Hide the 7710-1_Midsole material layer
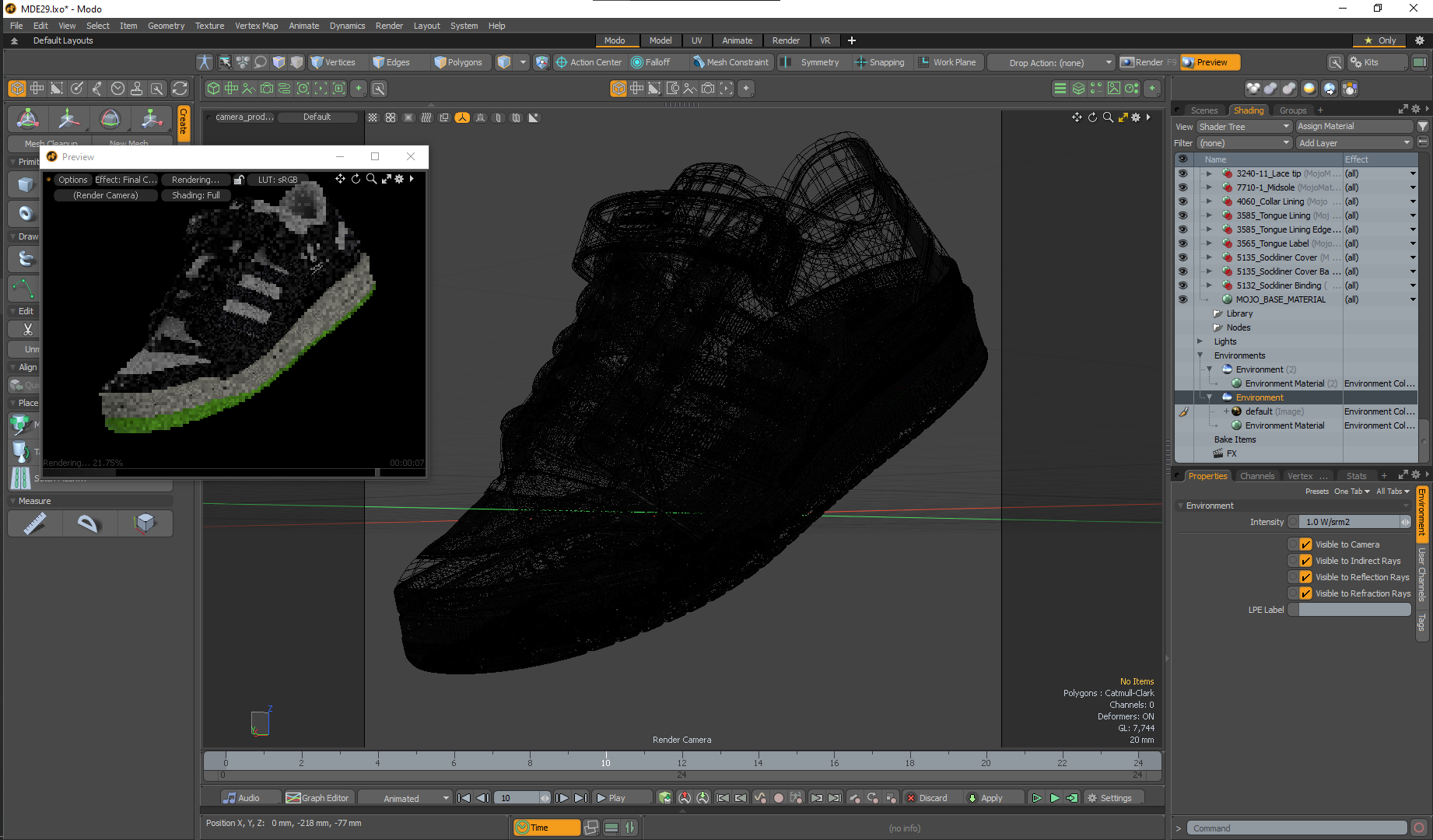This screenshot has width=1433, height=840. pyautogui.click(x=1182, y=187)
